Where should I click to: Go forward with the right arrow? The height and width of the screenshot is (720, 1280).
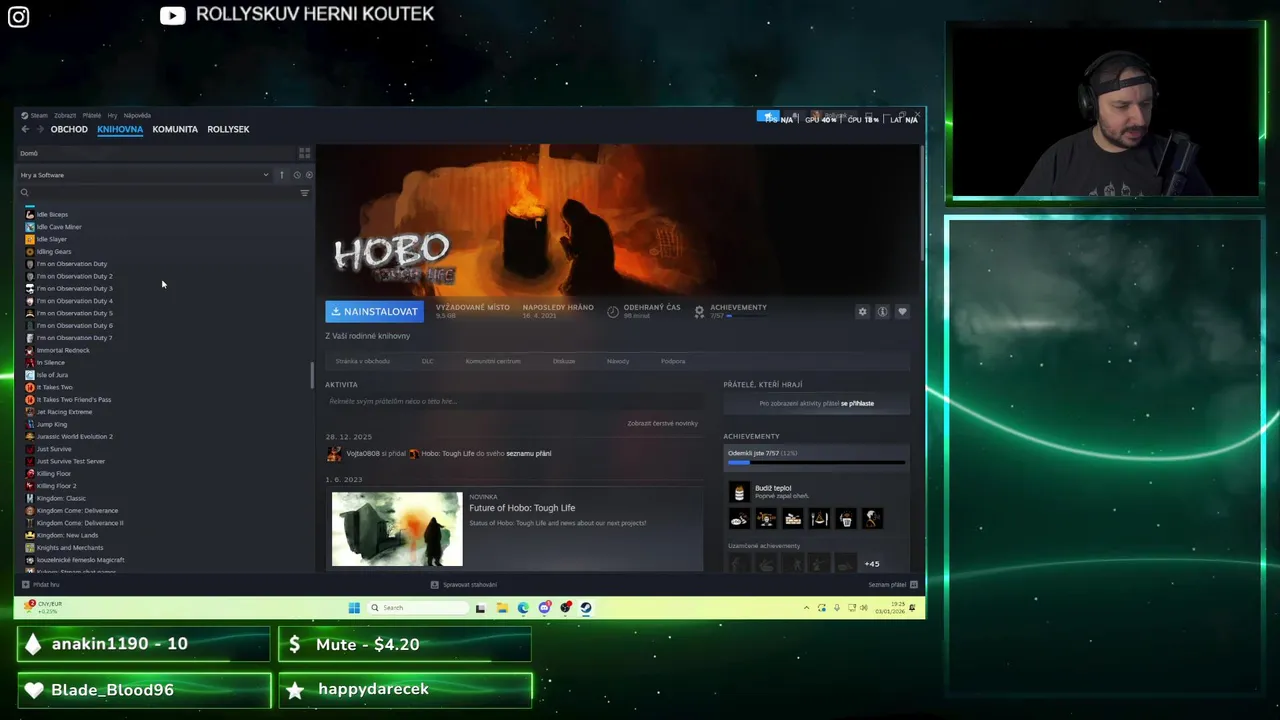[x=40, y=129]
